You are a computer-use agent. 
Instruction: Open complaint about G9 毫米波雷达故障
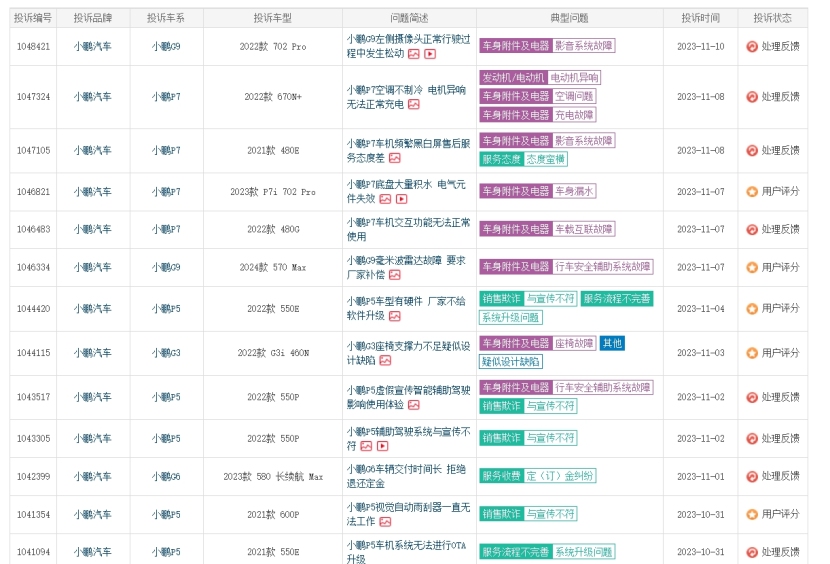(x=406, y=267)
